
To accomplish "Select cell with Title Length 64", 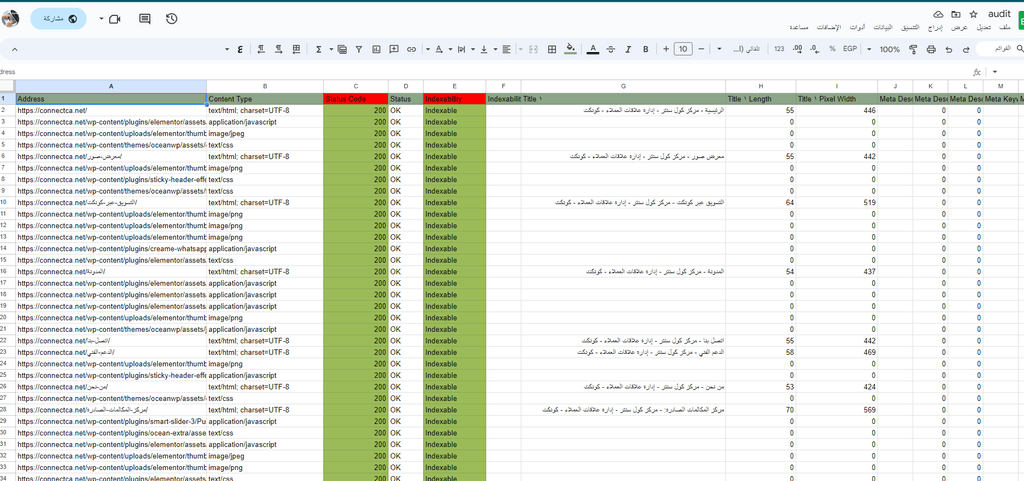I will tap(760, 203).
